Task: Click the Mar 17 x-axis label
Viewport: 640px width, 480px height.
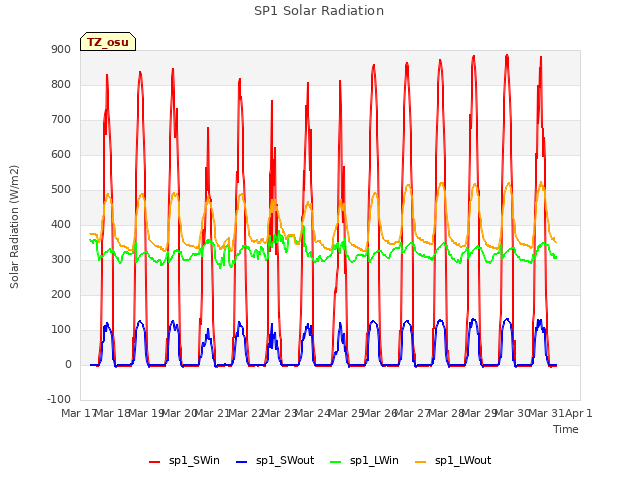Action: coord(78,413)
